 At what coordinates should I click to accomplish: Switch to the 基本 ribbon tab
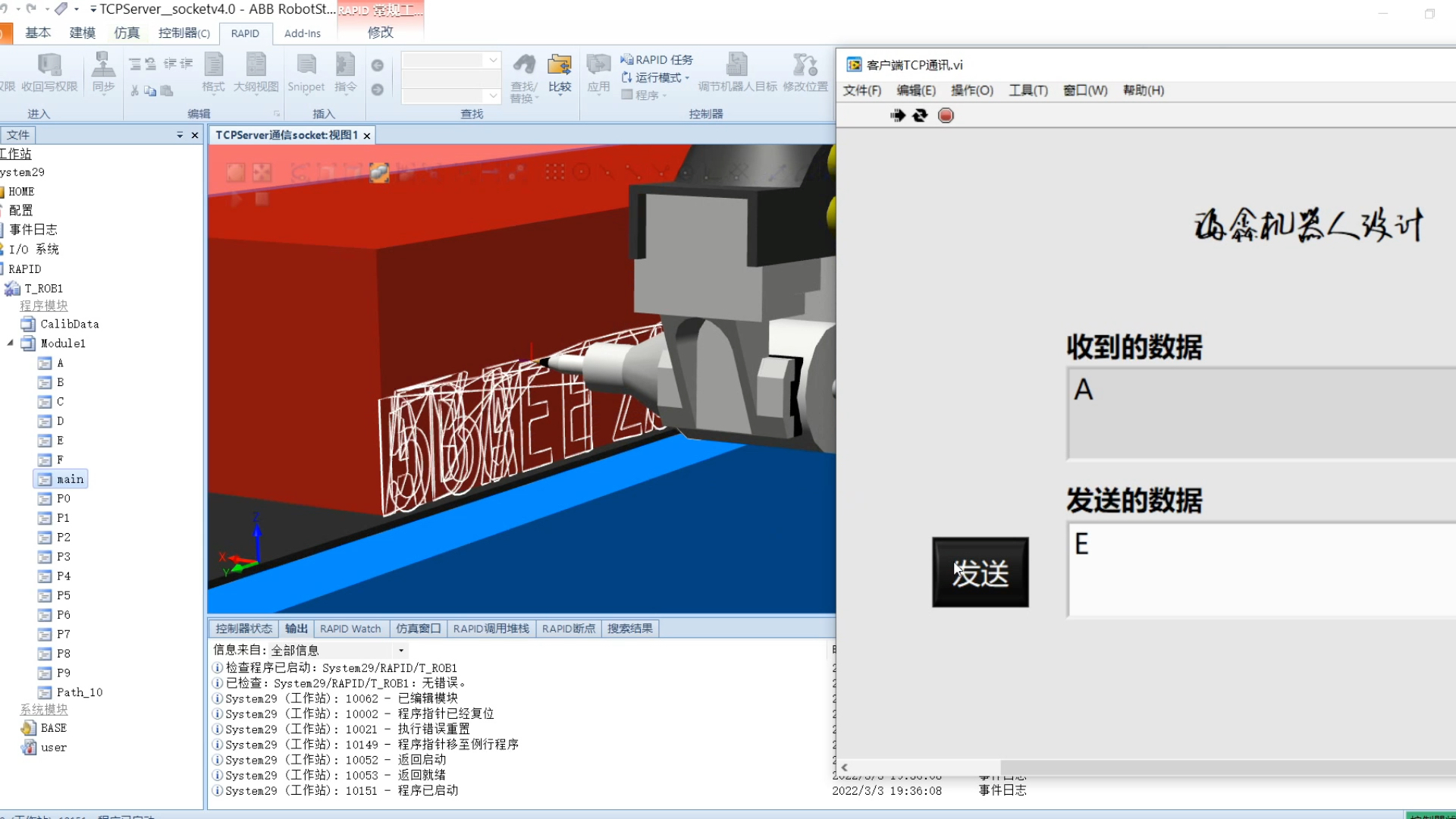tap(38, 33)
